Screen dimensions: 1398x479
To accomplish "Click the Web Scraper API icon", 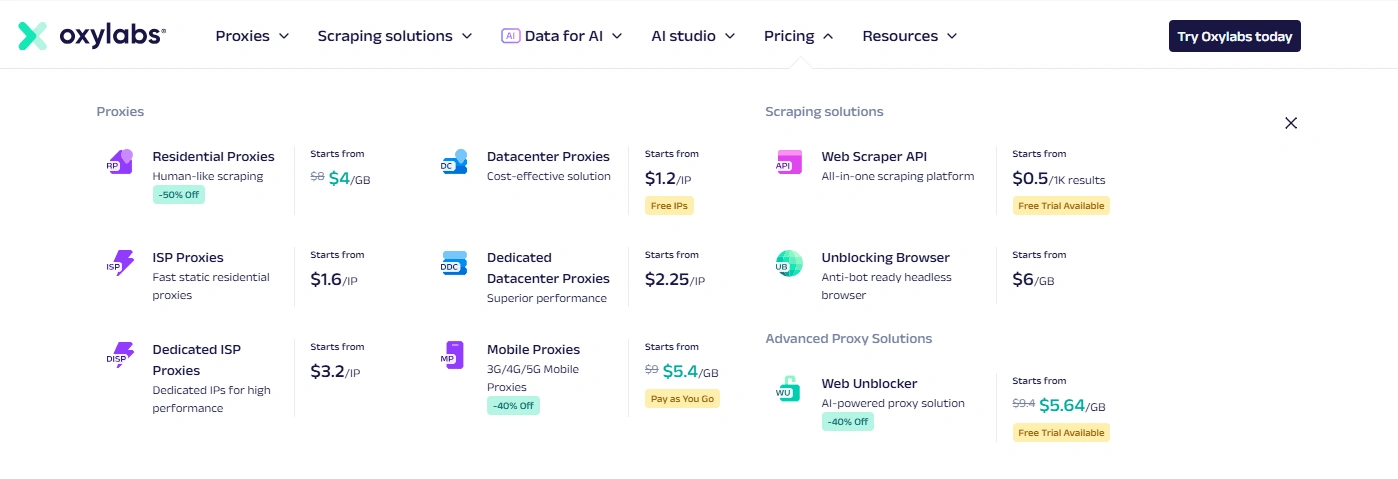I will click(x=788, y=162).
